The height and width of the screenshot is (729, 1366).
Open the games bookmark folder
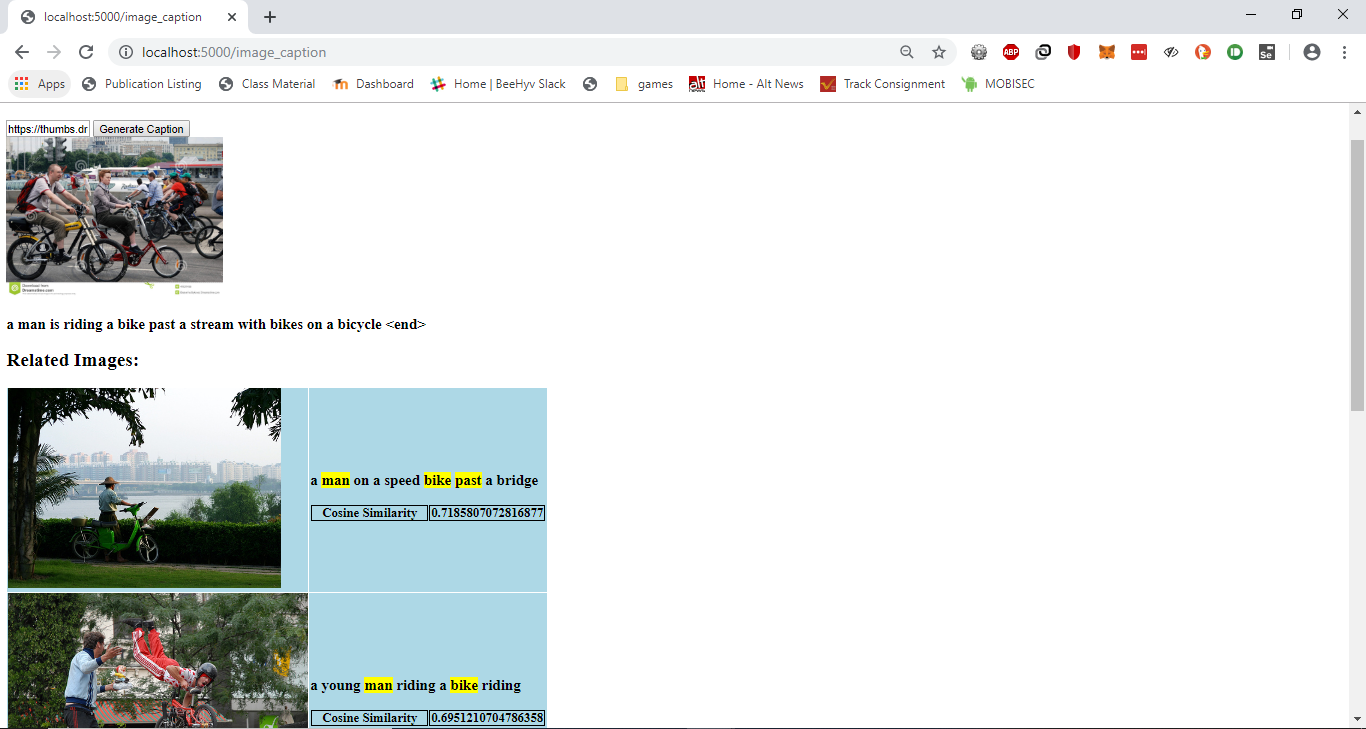coord(643,84)
